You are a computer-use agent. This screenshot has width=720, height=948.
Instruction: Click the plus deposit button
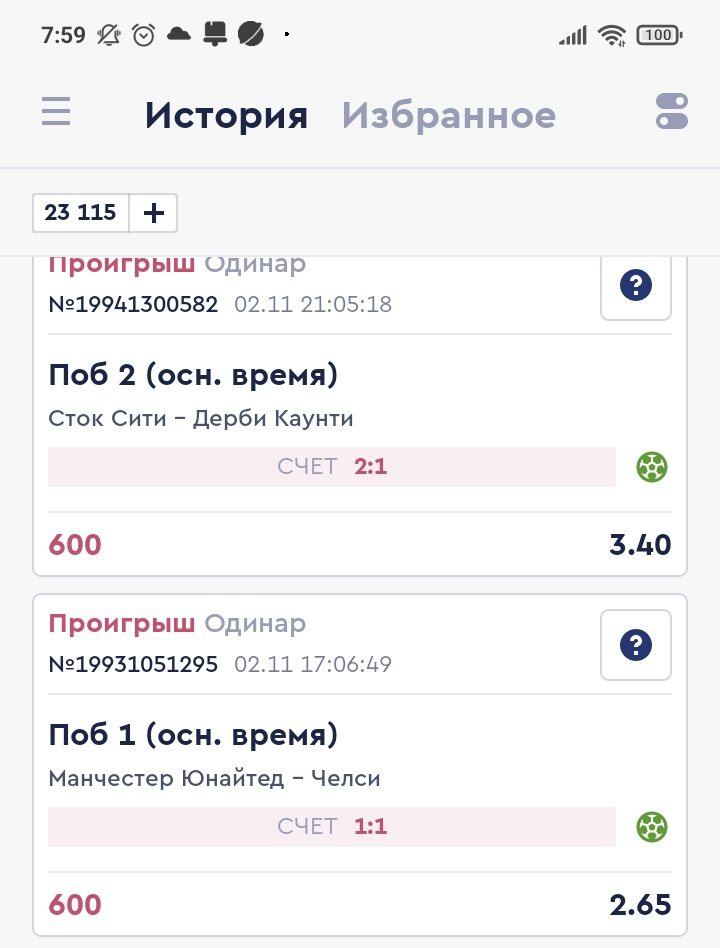154,212
